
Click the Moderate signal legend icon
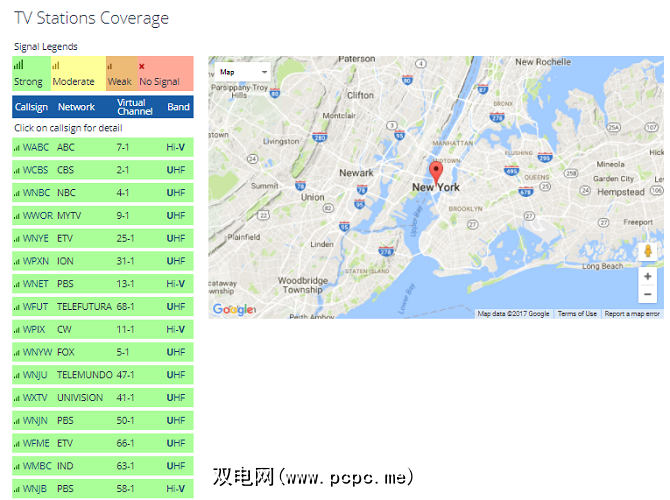pos(56,66)
